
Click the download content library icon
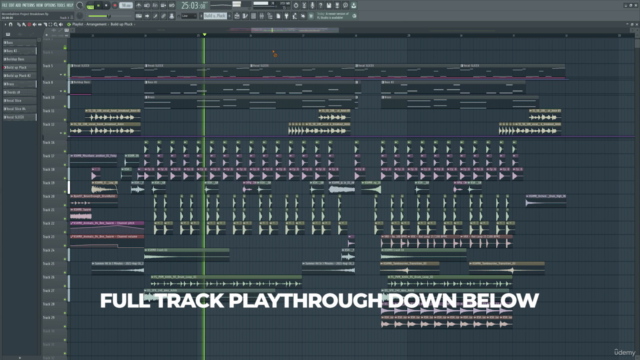pyautogui.click(x=353, y=5)
